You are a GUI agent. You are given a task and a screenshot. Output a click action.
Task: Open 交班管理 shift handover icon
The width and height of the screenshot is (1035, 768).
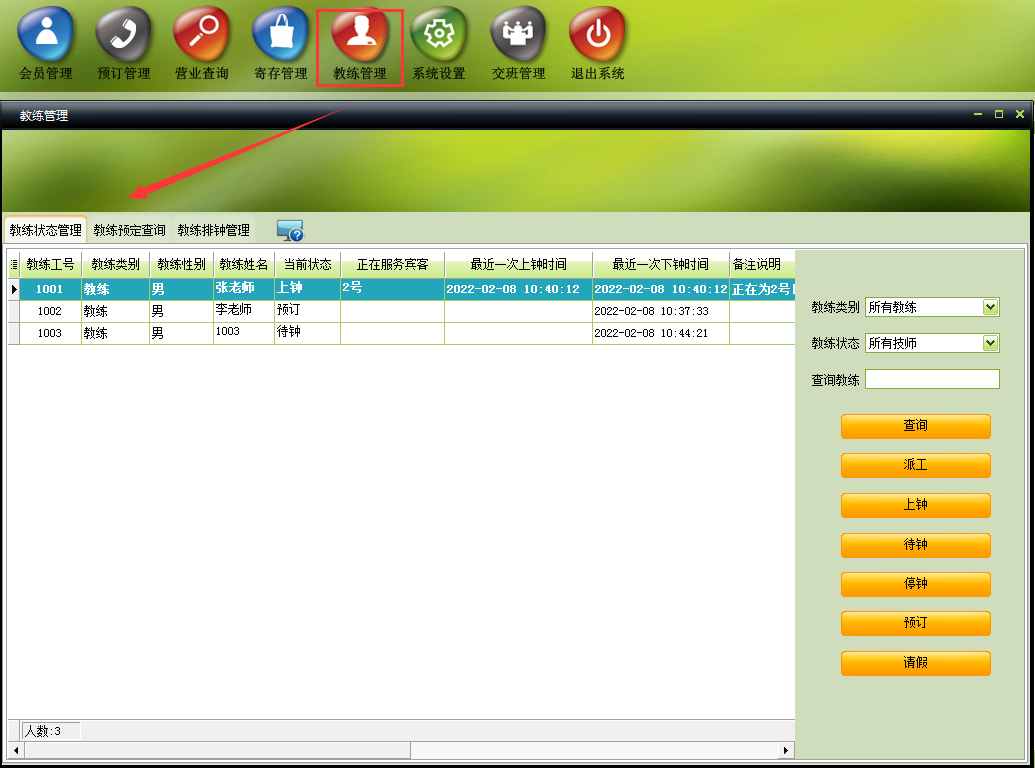point(519,45)
